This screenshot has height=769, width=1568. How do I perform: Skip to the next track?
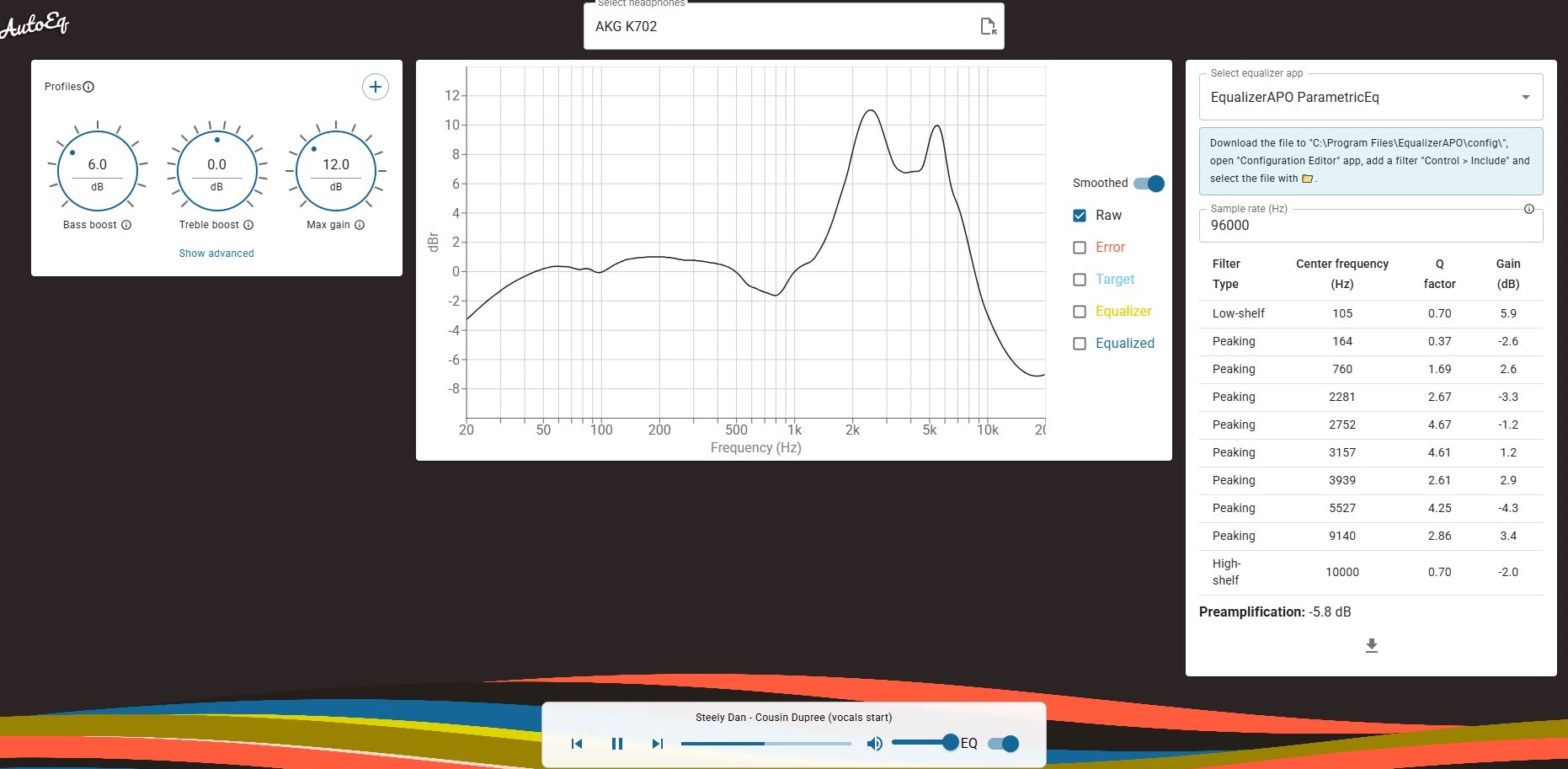(x=658, y=744)
